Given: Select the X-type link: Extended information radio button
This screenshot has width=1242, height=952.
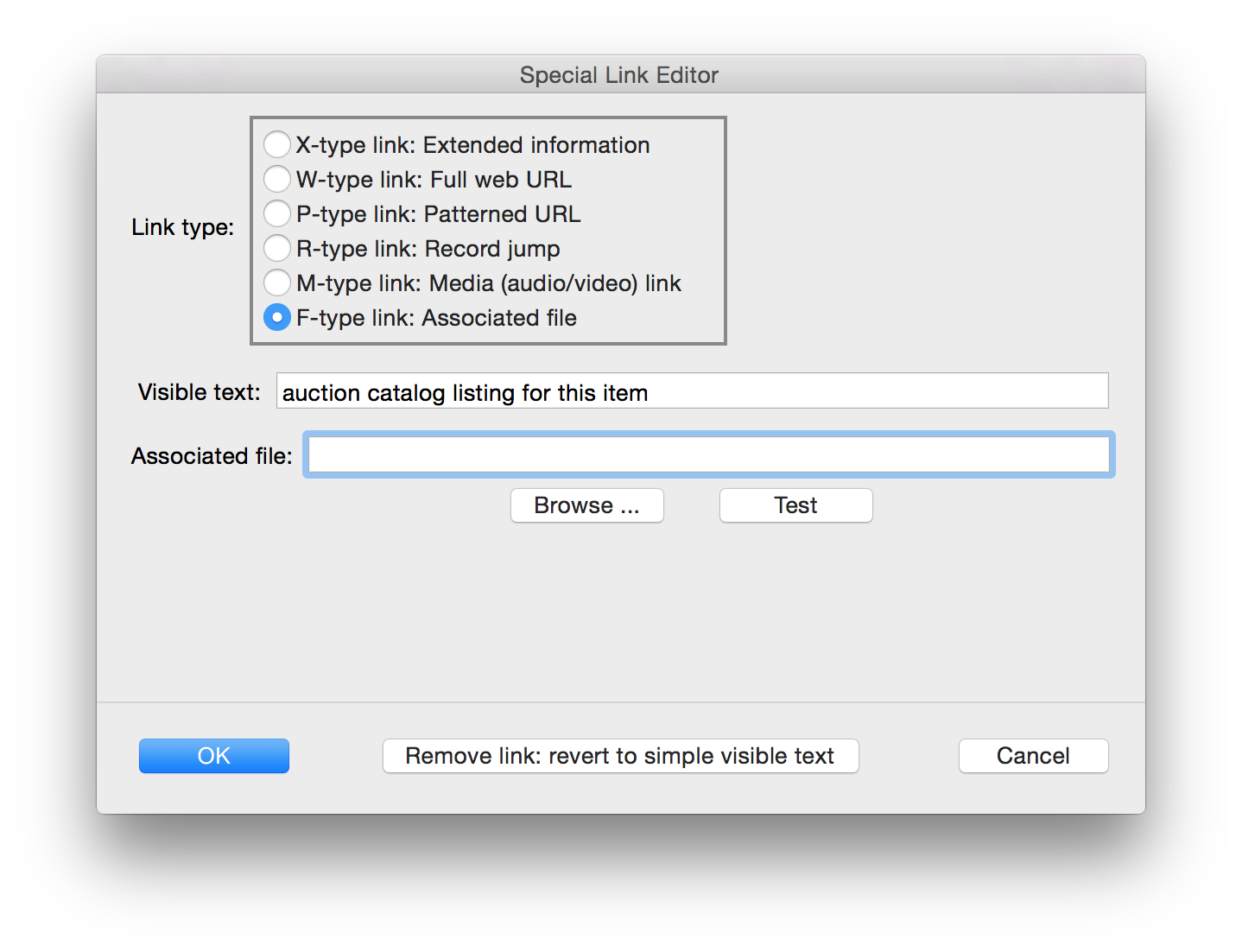Looking at the screenshot, I should (x=276, y=144).
